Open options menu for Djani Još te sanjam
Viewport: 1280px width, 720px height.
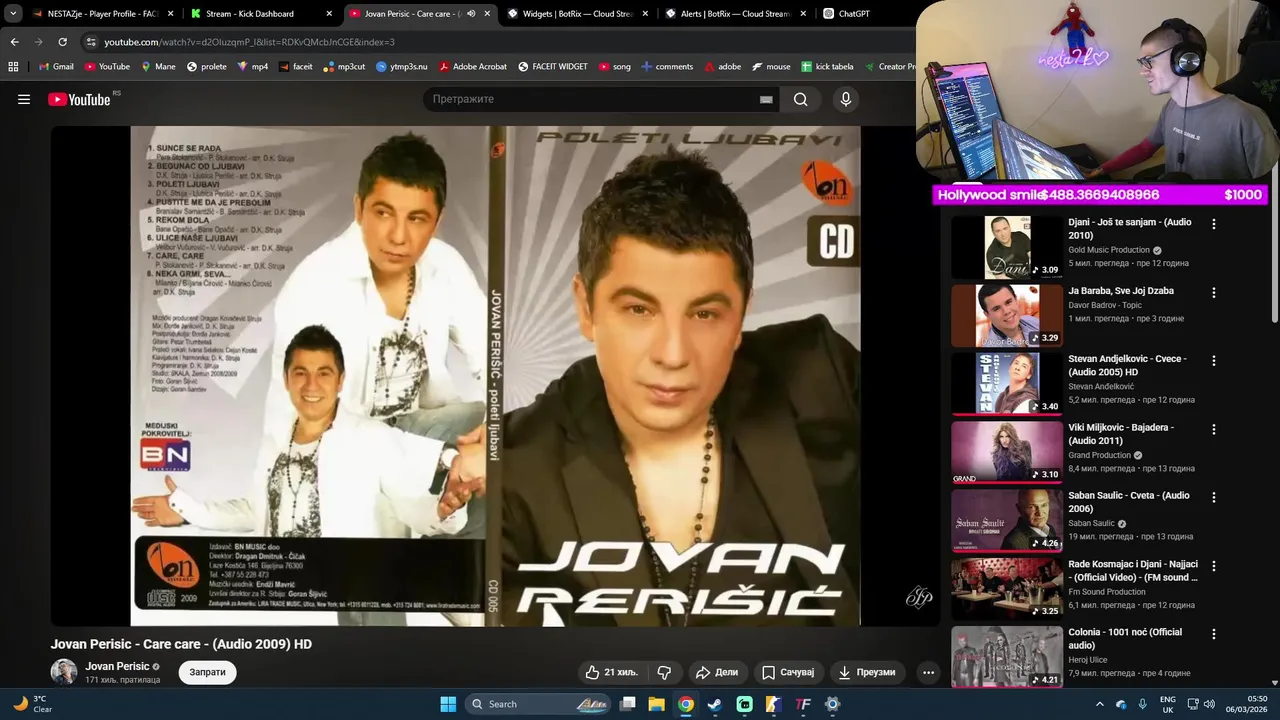point(1214,224)
